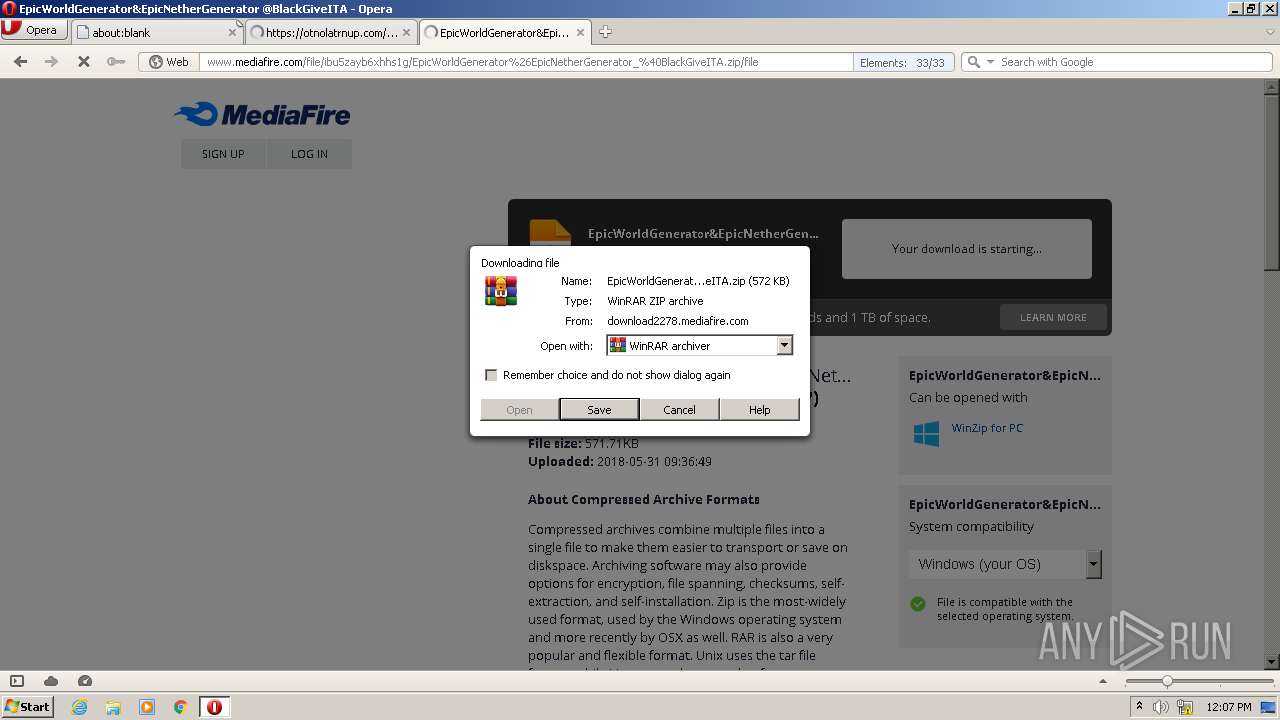
Task: Click the Uploaded: 2018-05-31 text
Action: click(620, 462)
